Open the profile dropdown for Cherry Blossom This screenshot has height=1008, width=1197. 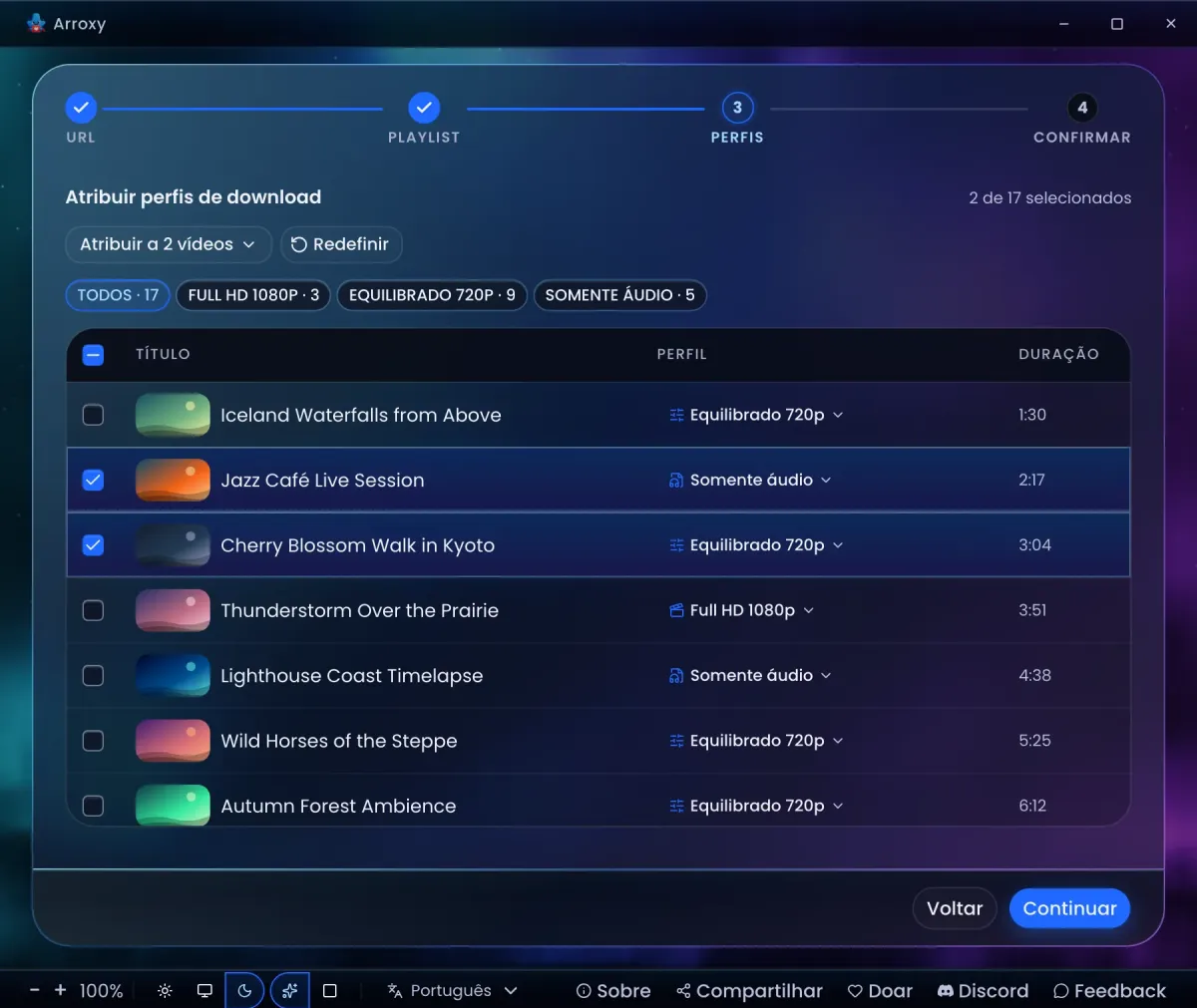[757, 545]
